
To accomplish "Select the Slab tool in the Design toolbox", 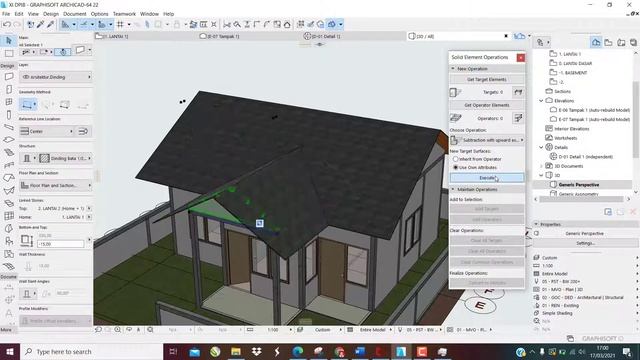I will pos(9,140).
